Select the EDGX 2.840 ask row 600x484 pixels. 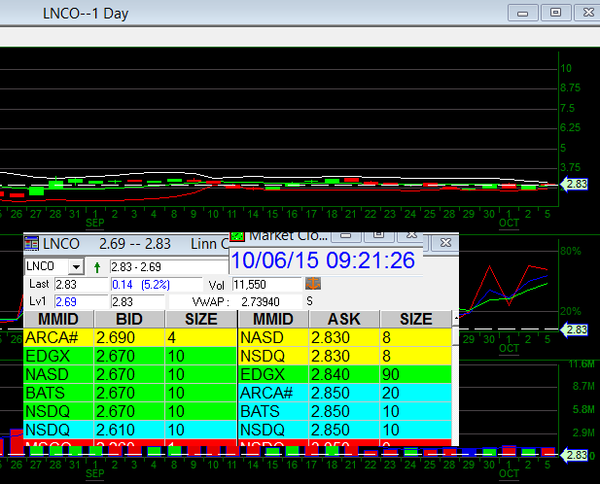[343, 374]
